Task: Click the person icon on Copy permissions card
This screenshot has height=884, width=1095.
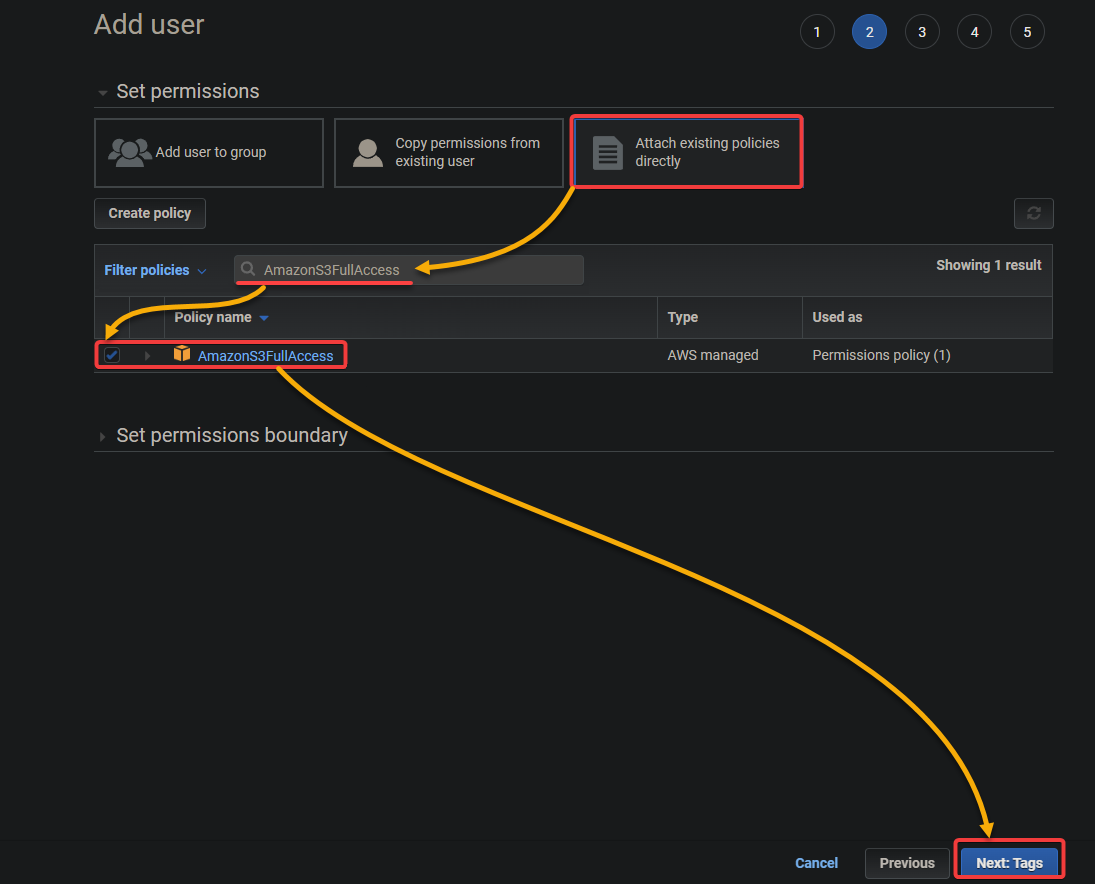Action: (x=368, y=152)
